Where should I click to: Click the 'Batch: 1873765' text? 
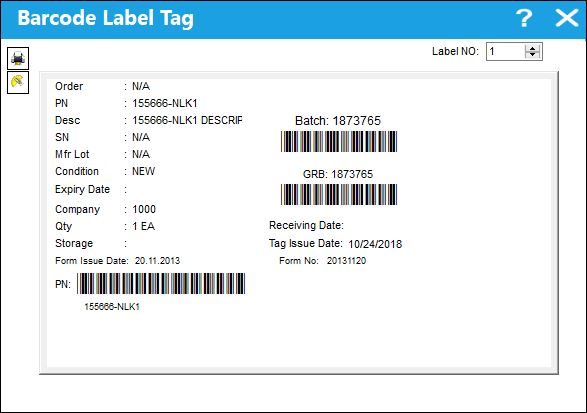point(338,121)
